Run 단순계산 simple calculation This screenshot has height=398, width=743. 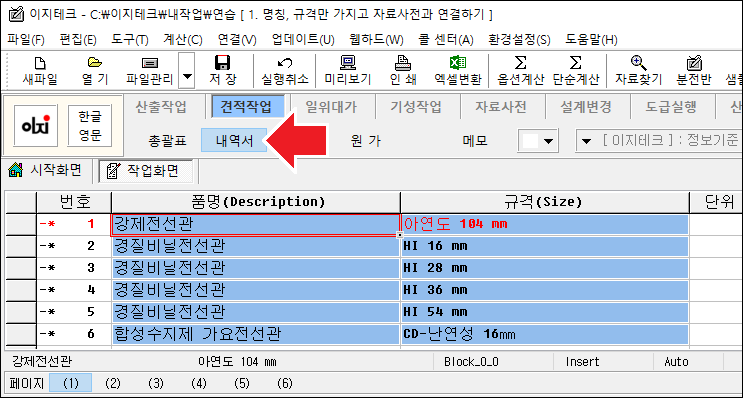pyautogui.click(x=575, y=71)
